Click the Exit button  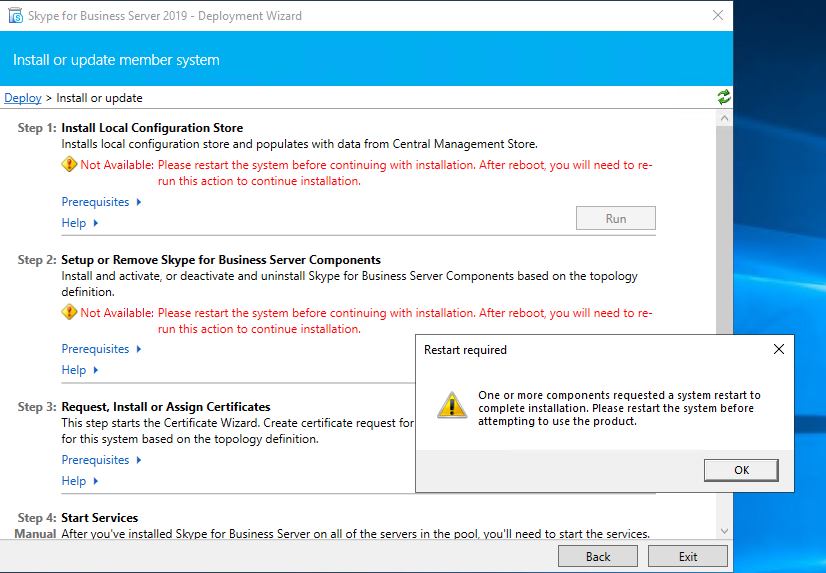pyautogui.click(x=687, y=557)
